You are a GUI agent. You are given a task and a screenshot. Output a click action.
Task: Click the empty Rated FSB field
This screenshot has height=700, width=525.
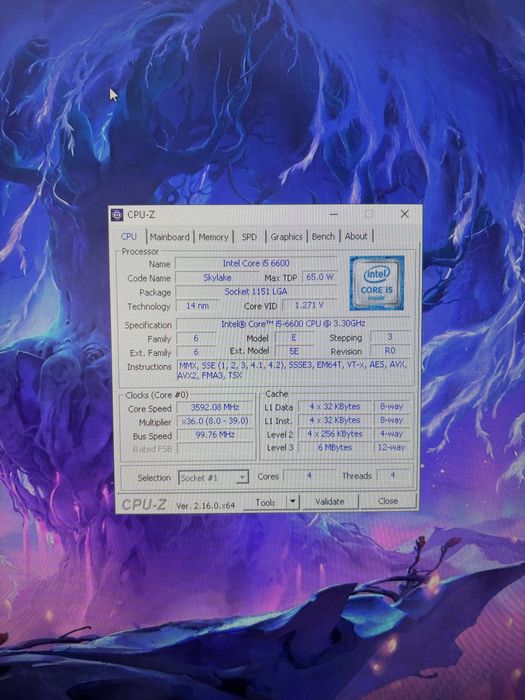[x=215, y=448]
